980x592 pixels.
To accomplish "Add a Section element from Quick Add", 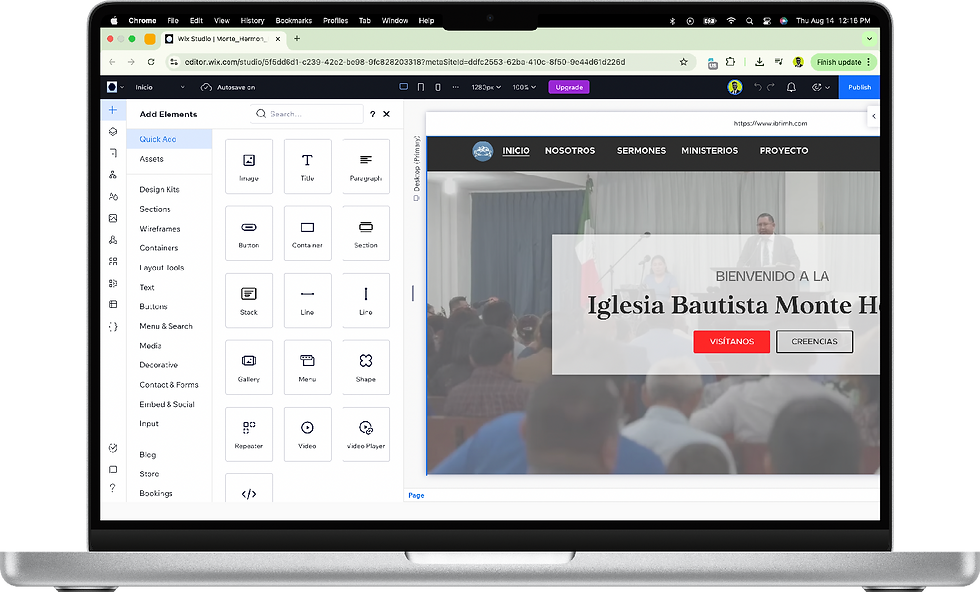I will 366,233.
